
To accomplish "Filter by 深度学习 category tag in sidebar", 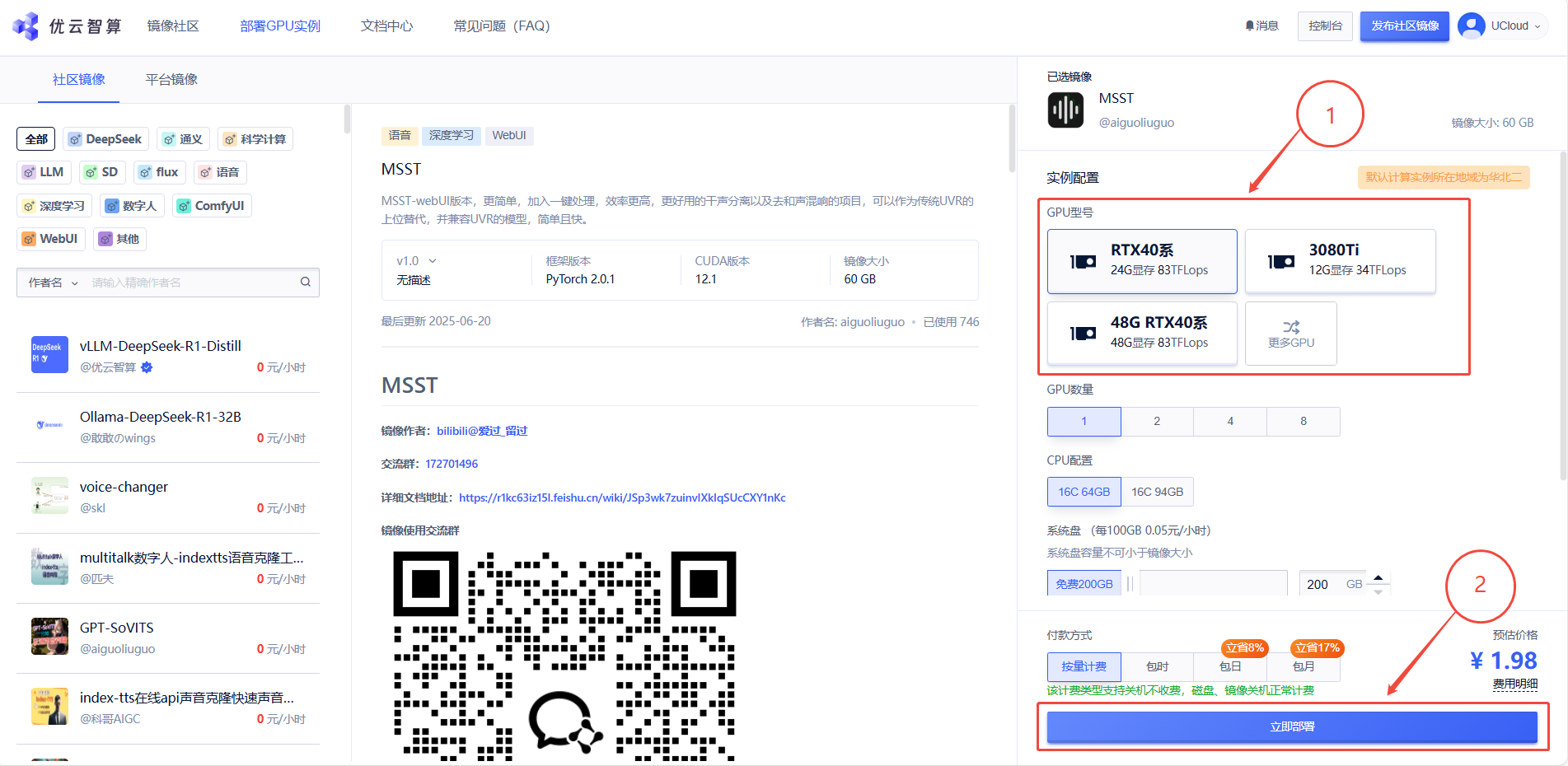I will click(54, 206).
